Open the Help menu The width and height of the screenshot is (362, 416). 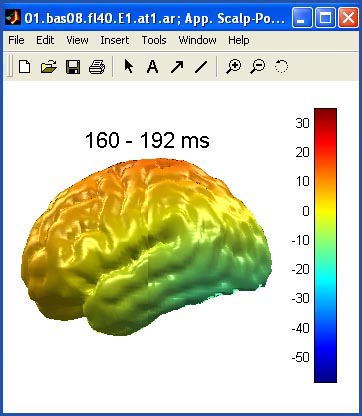click(x=239, y=40)
